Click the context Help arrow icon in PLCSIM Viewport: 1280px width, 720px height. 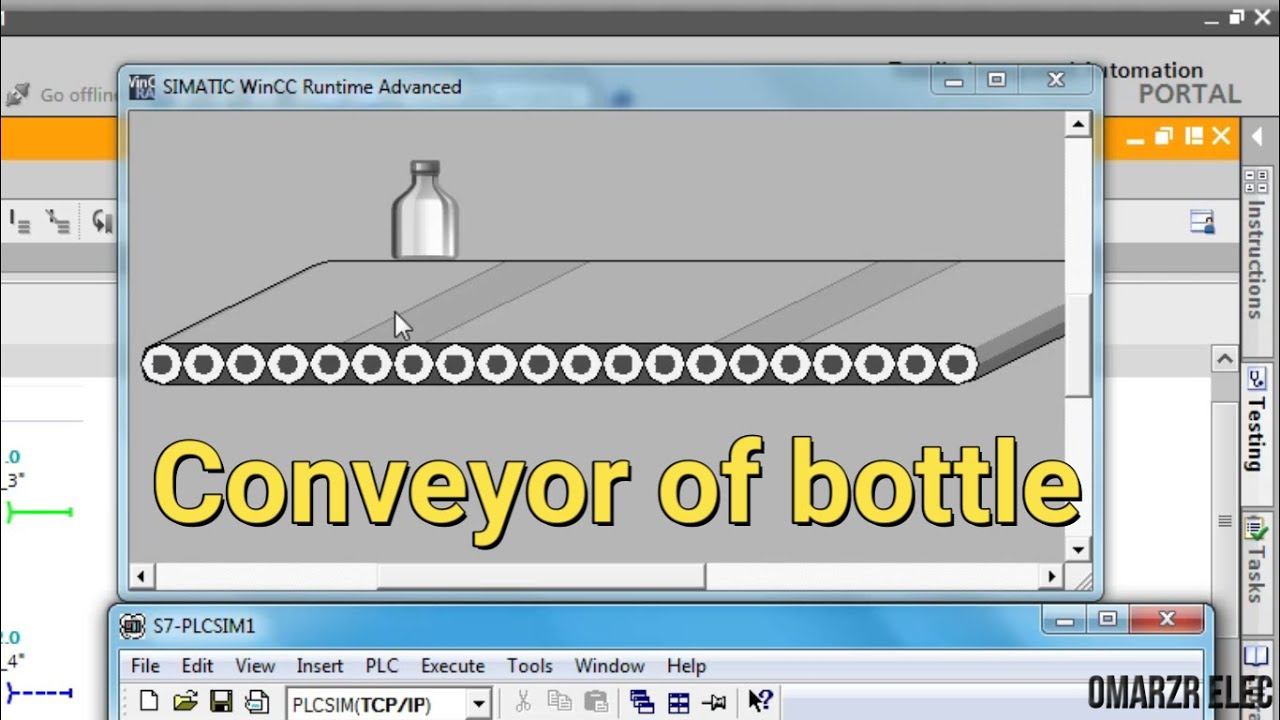[760, 702]
